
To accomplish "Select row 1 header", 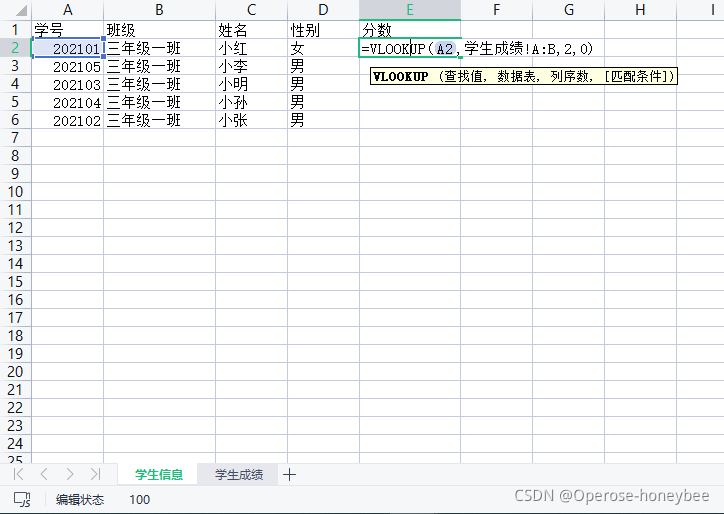I will (15, 30).
